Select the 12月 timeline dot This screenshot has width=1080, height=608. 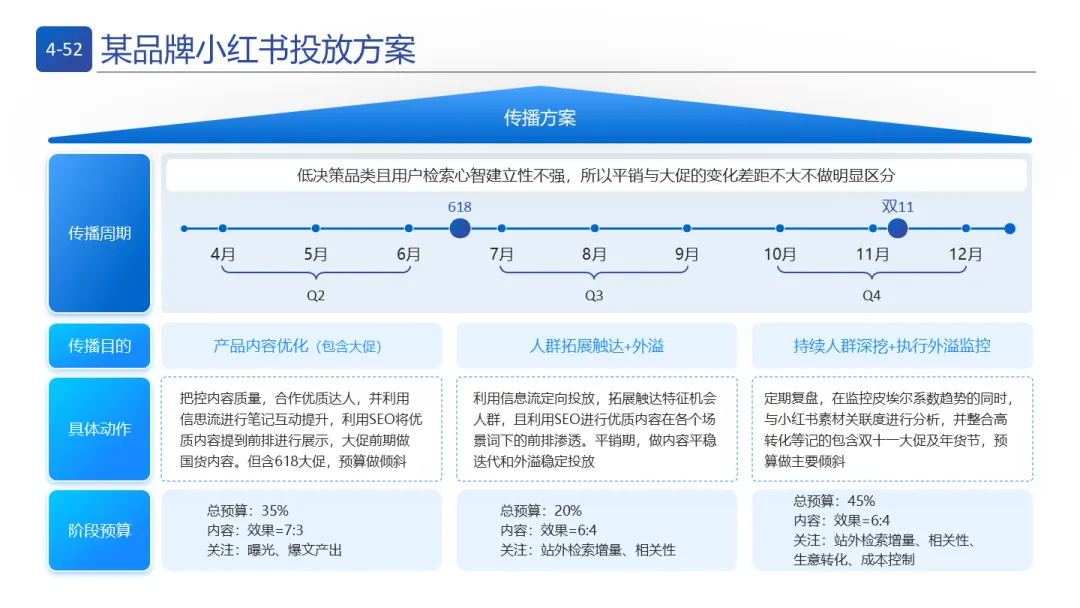[x=964, y=228]
